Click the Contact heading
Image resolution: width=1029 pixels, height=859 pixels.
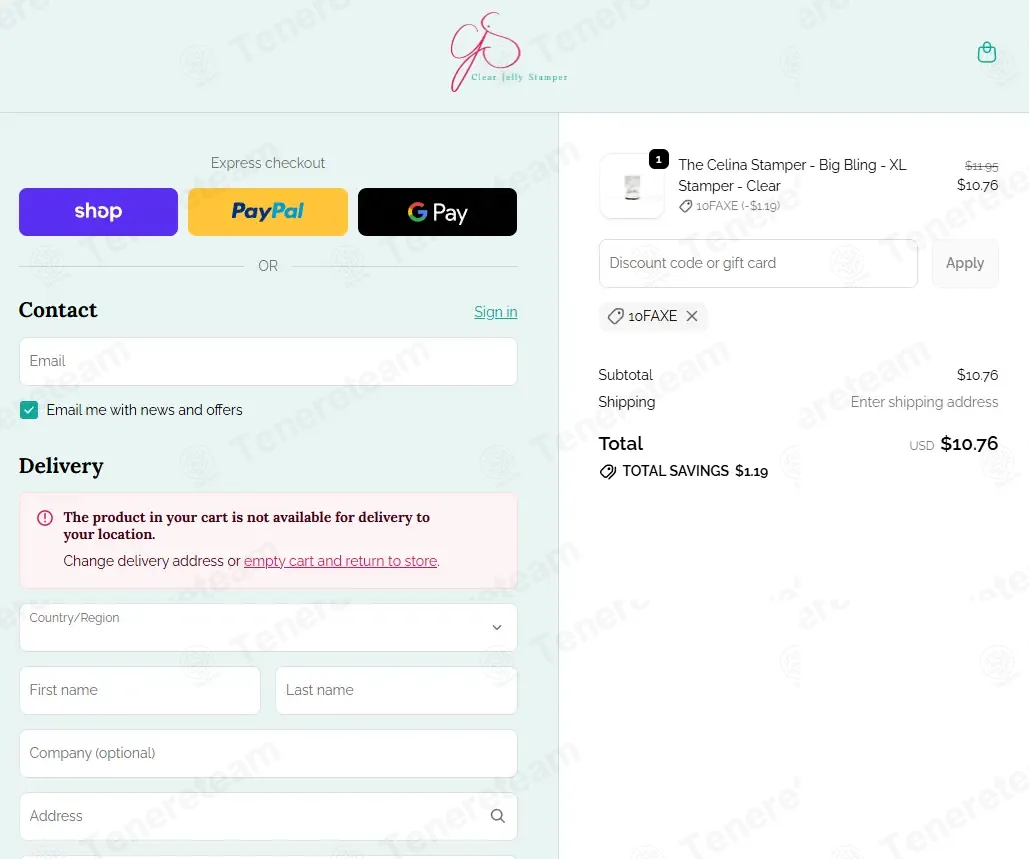pos(58,310)
